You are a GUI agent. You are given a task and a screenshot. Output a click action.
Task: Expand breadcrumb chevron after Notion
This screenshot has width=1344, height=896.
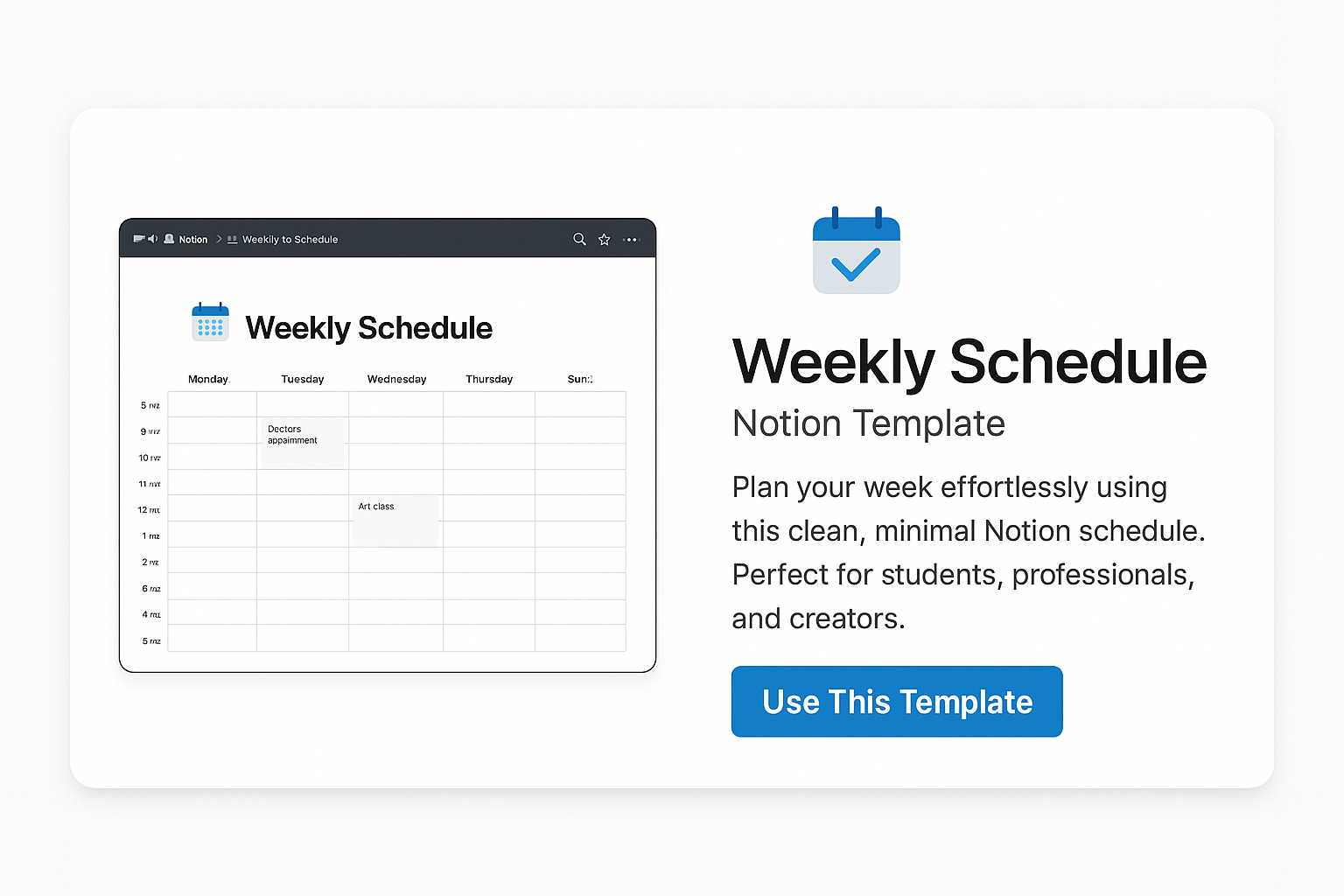coord(219,239)
